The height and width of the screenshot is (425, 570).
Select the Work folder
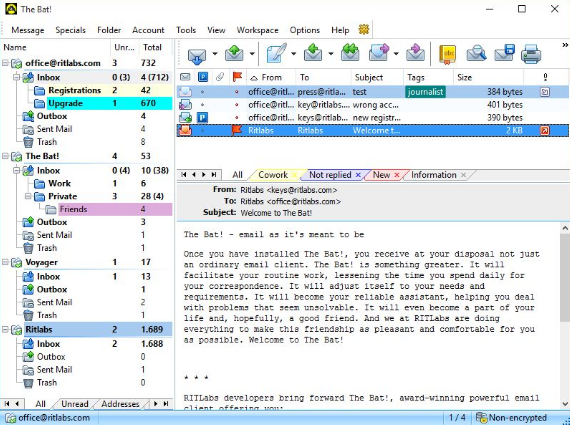(60, 184)
